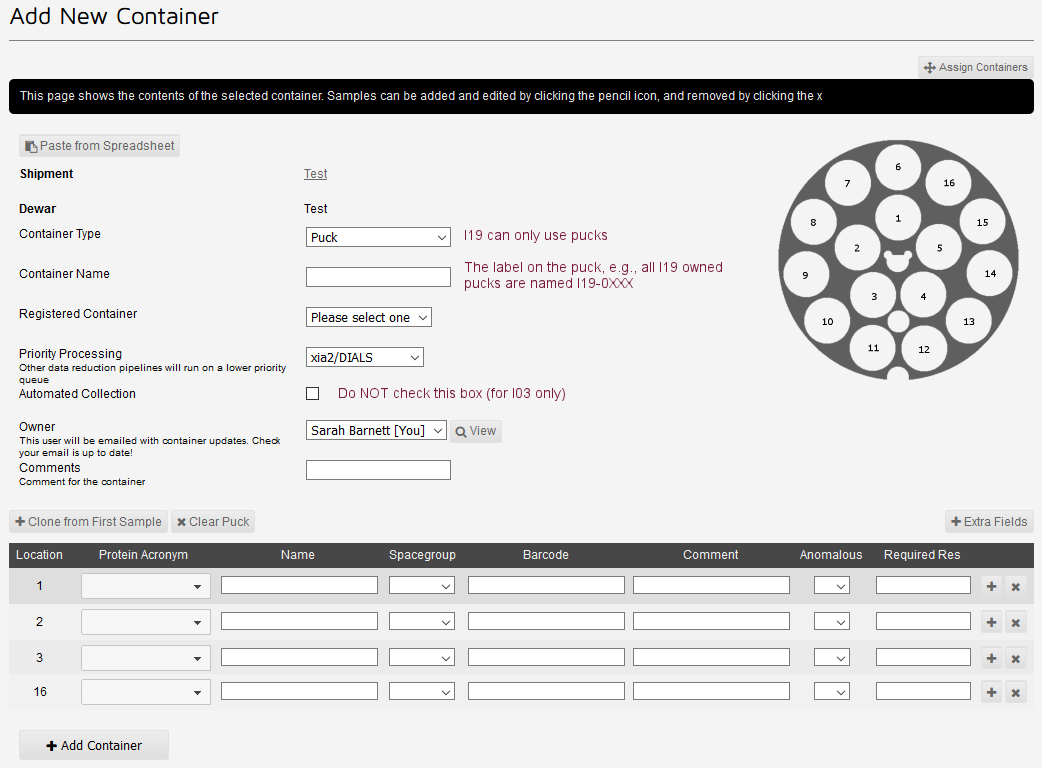
Task: Open Anomalous dropdown in row 2
Action: pyautogui.click(x=832, y=621)
